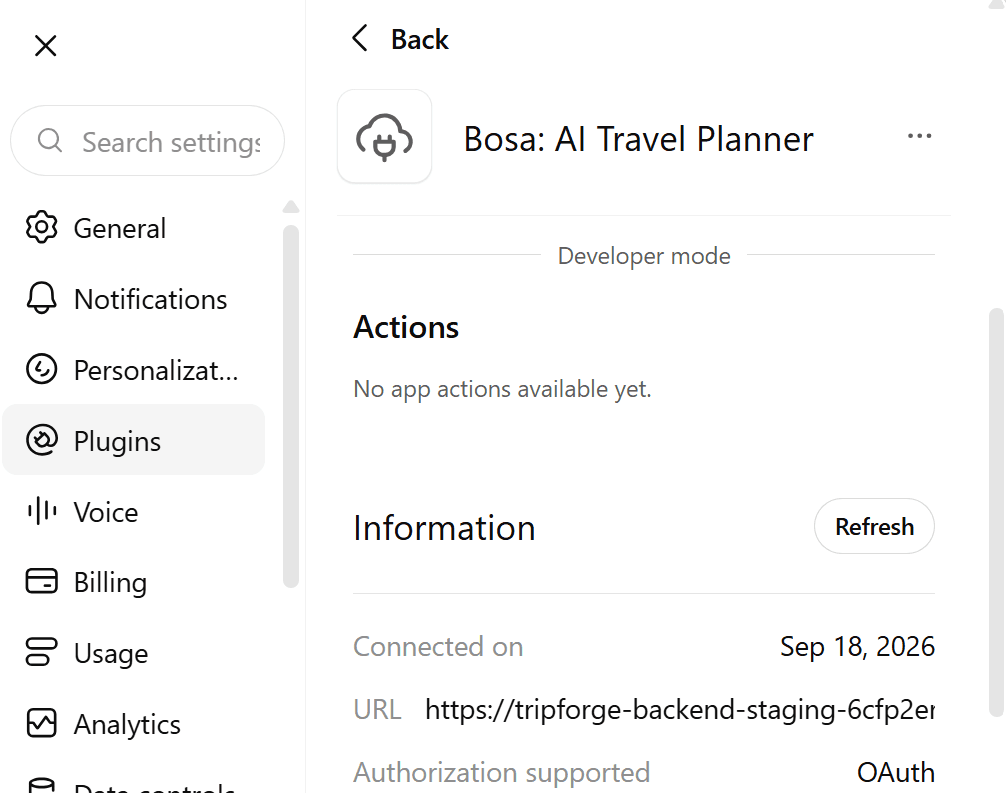Click the back chevron arrow
Image resolution: width=1006 pixels, height=793 pixels.
point(360,38)
